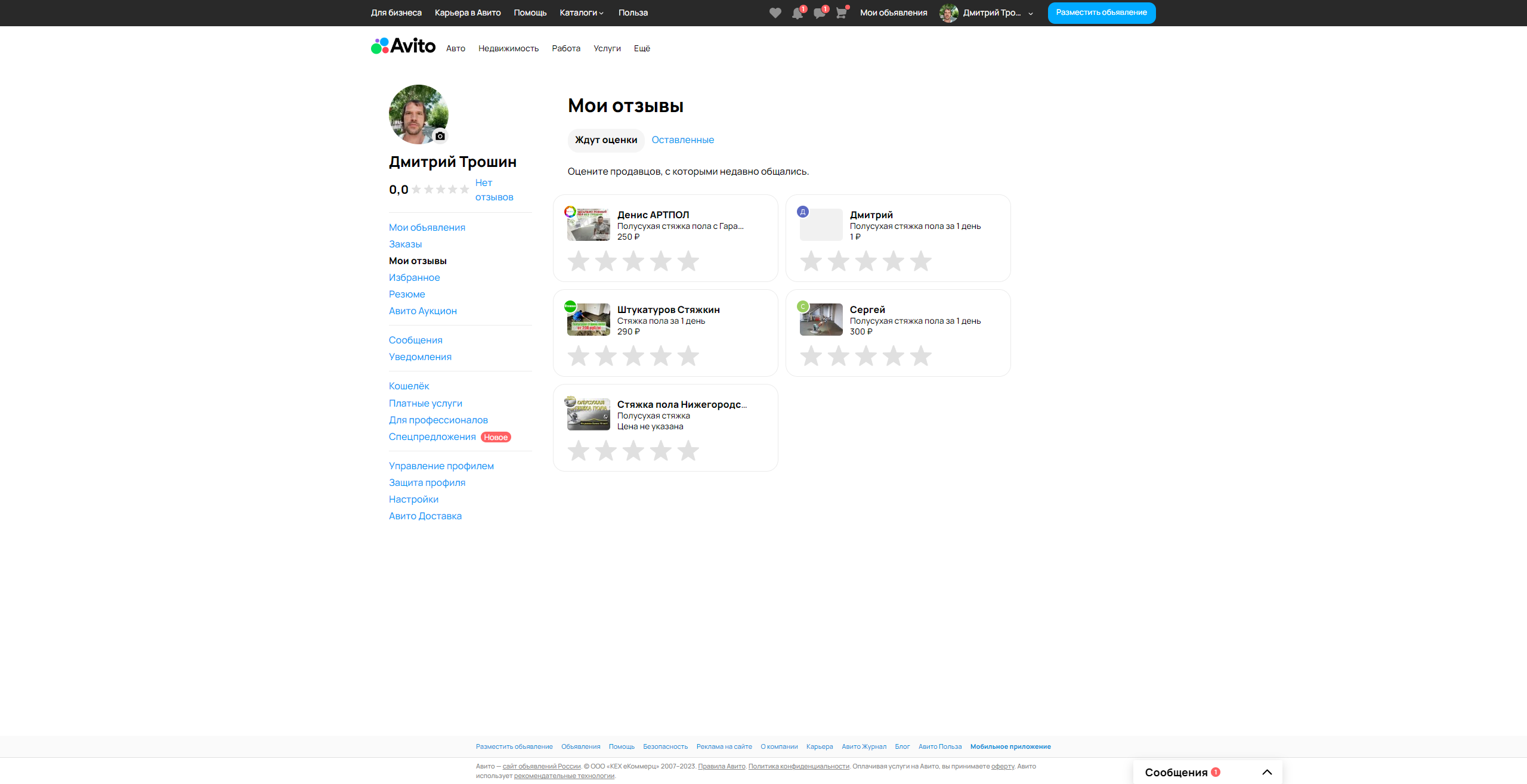Open Авито Доставка in sidebar
The height and width of the screenshot is (784, 1527).
(x=425, y=516)
